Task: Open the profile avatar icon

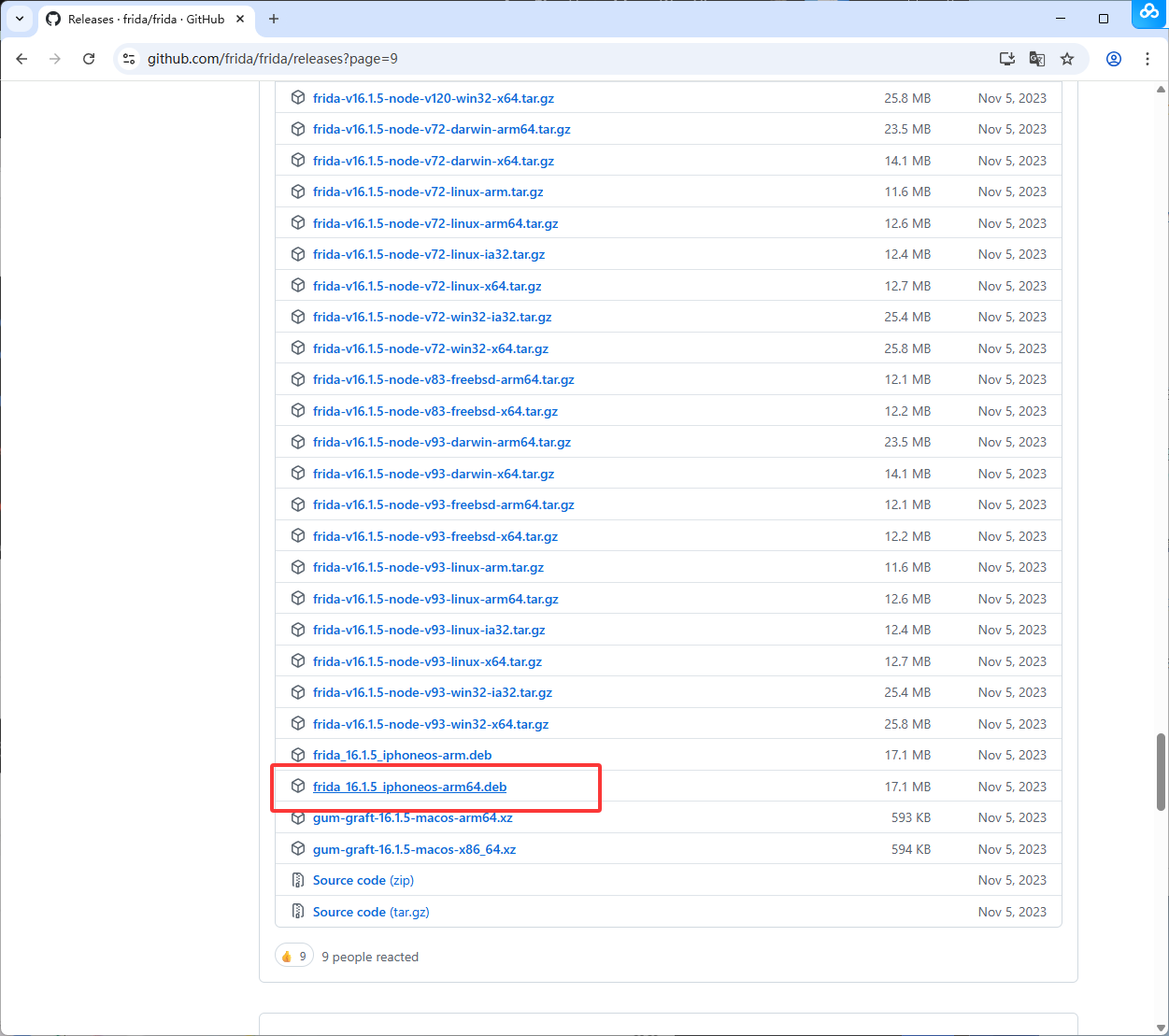Action: coord(1114,59)
